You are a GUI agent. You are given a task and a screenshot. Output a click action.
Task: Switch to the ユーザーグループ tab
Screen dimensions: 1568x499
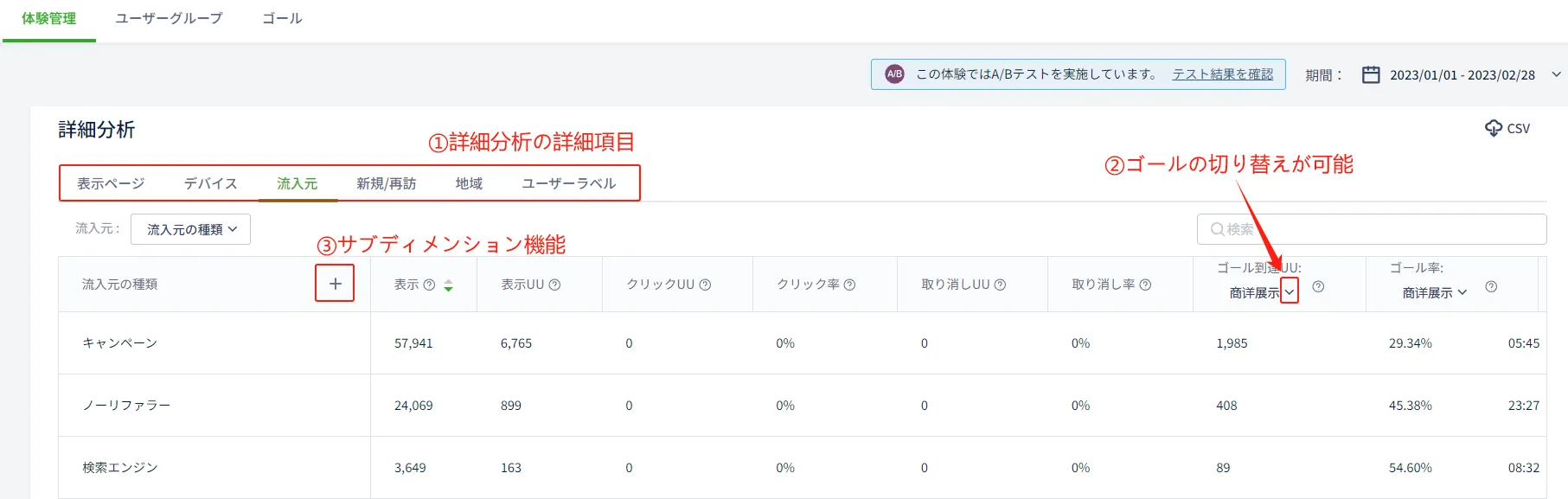point(169,18)
